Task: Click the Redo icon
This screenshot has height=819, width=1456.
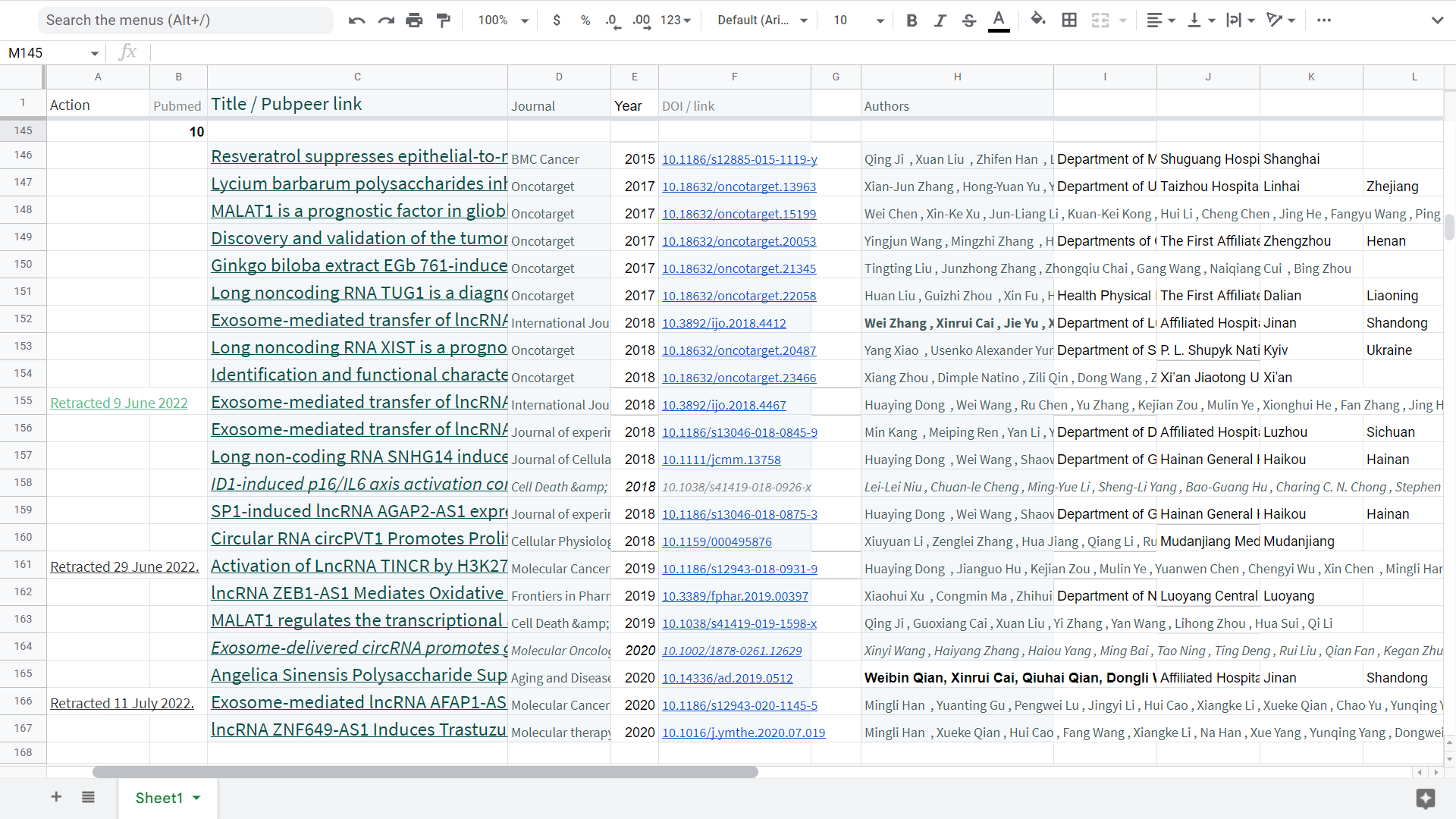Action: point(386,20)
